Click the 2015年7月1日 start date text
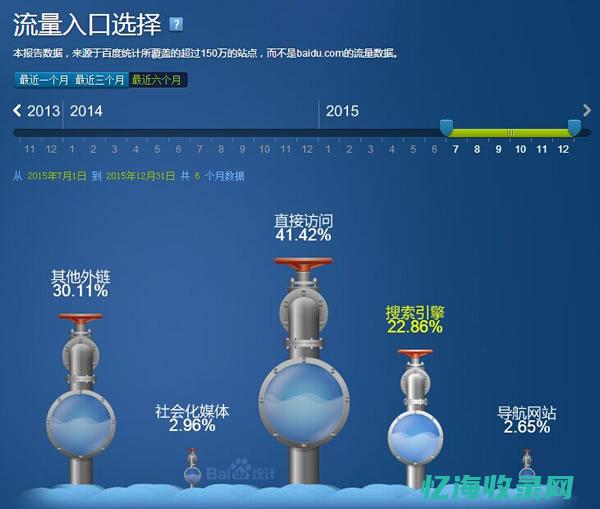The image size is (600, 509). (57, 176)
